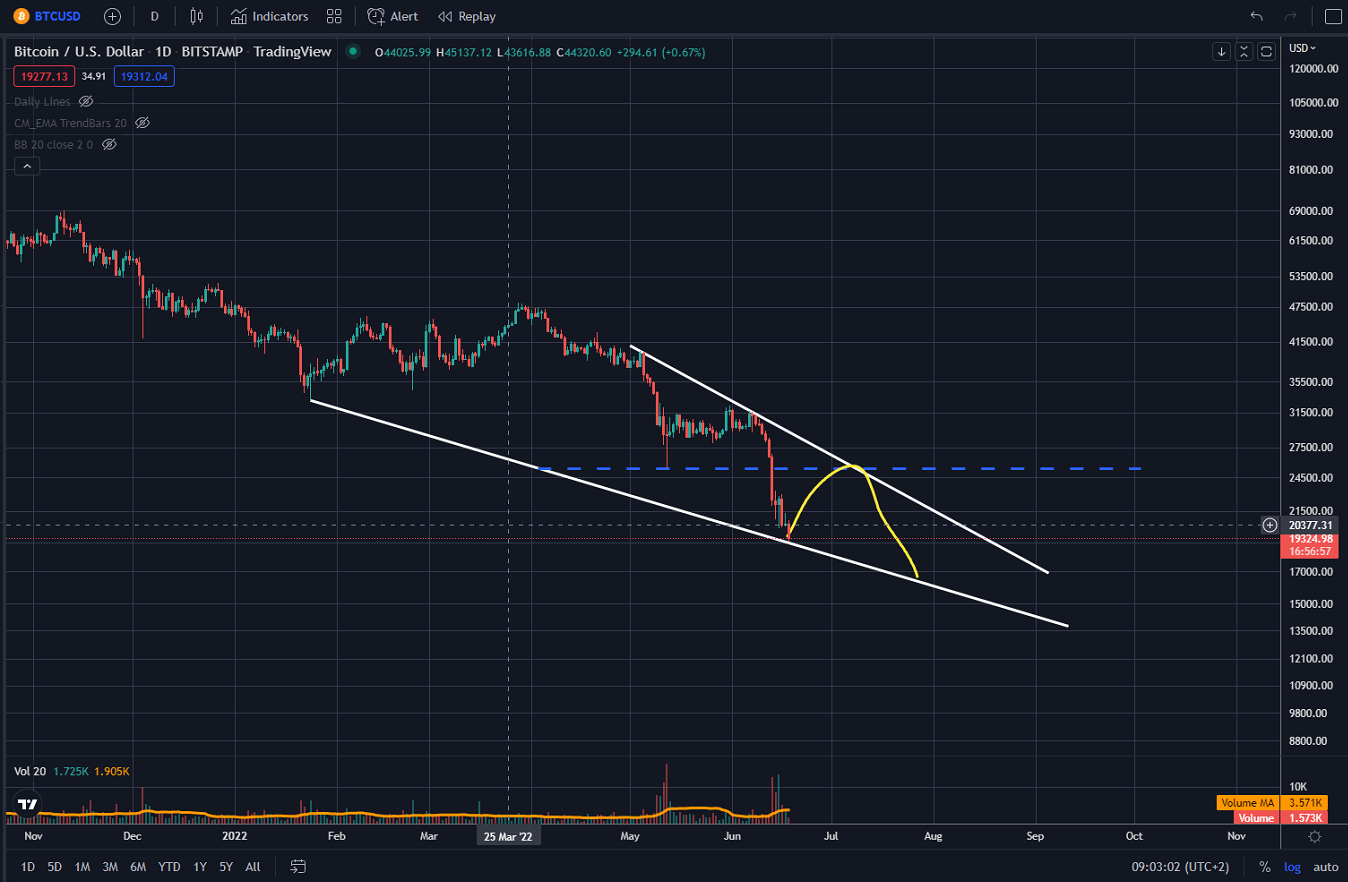Open the Indicators dialog

tap(269, 16)
